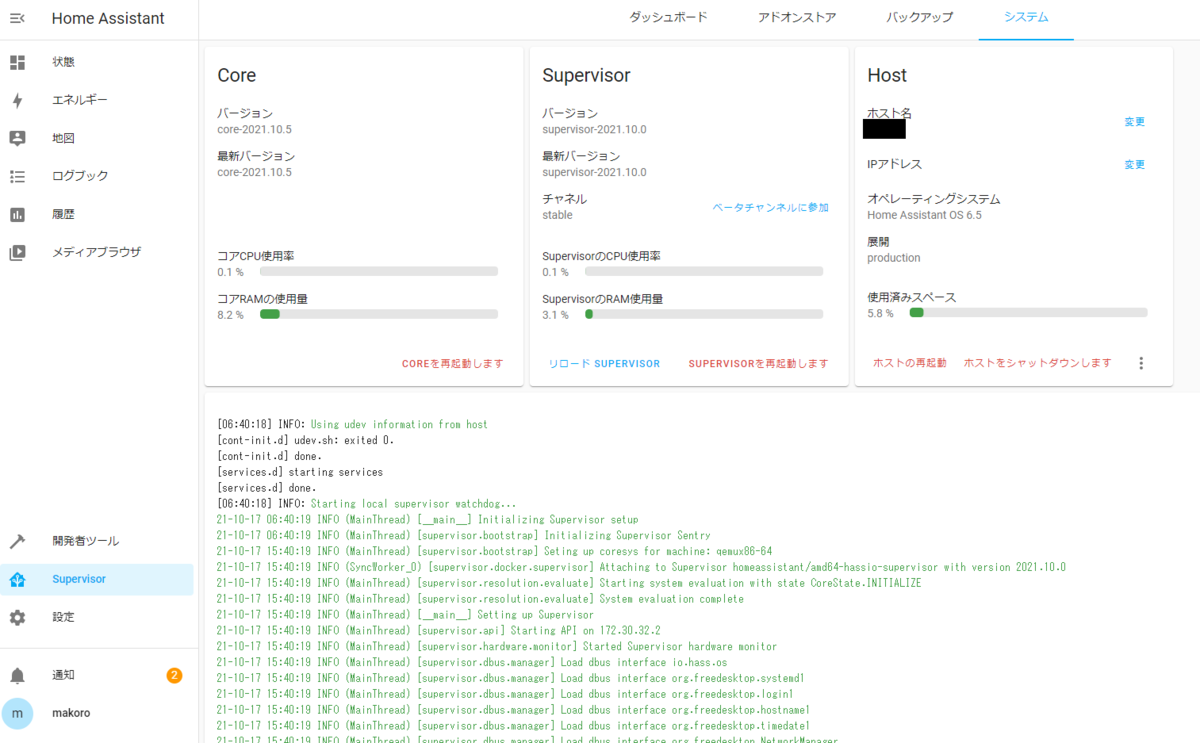This screenshot has height=743, width=1200.
Task: Click the ログブック list icon
Action: pyautogui.click(x=17, y=176)
